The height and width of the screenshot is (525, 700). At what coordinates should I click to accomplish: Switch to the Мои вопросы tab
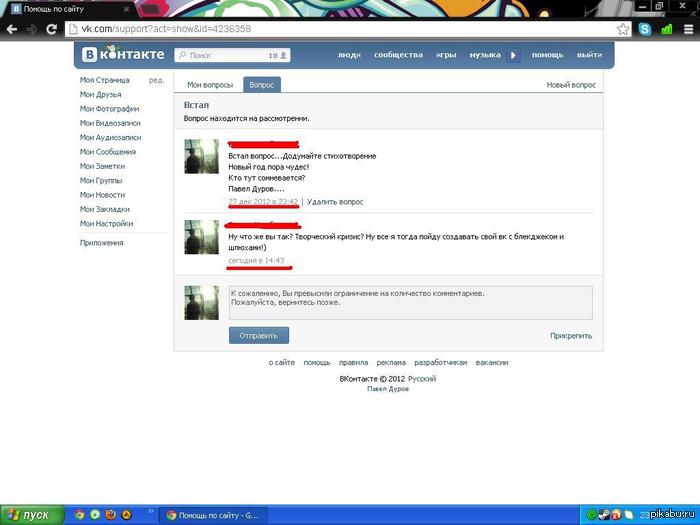pyautogui.click(x=208, y=85)
